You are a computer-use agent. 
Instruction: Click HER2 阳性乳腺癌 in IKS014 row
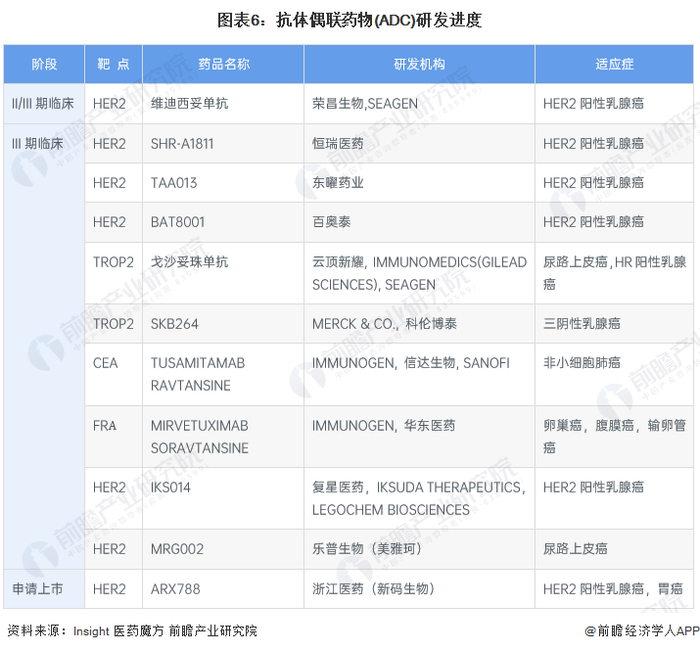tap(593, 487)
